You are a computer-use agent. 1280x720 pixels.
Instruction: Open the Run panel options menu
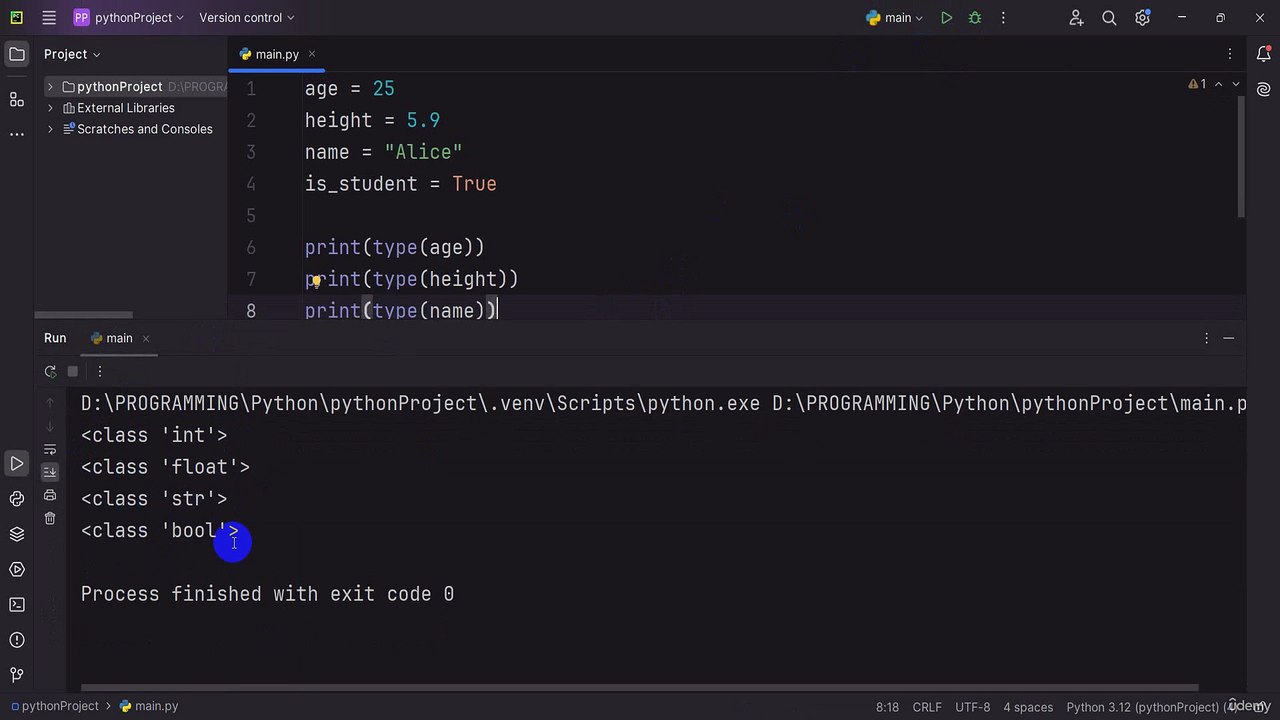click(1206, 338)
